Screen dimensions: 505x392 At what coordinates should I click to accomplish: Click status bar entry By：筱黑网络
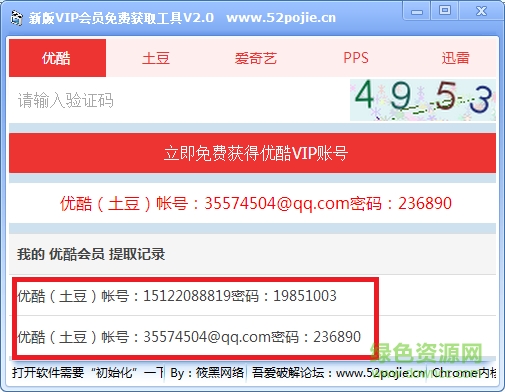(207, 372)
